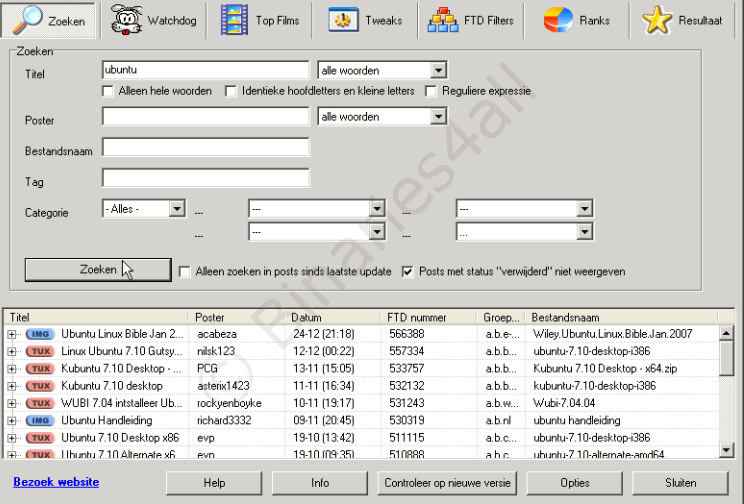Click poster name 'rockyenboyke'
The height and width of the screenshot is (504, 744).
(229, 403)
